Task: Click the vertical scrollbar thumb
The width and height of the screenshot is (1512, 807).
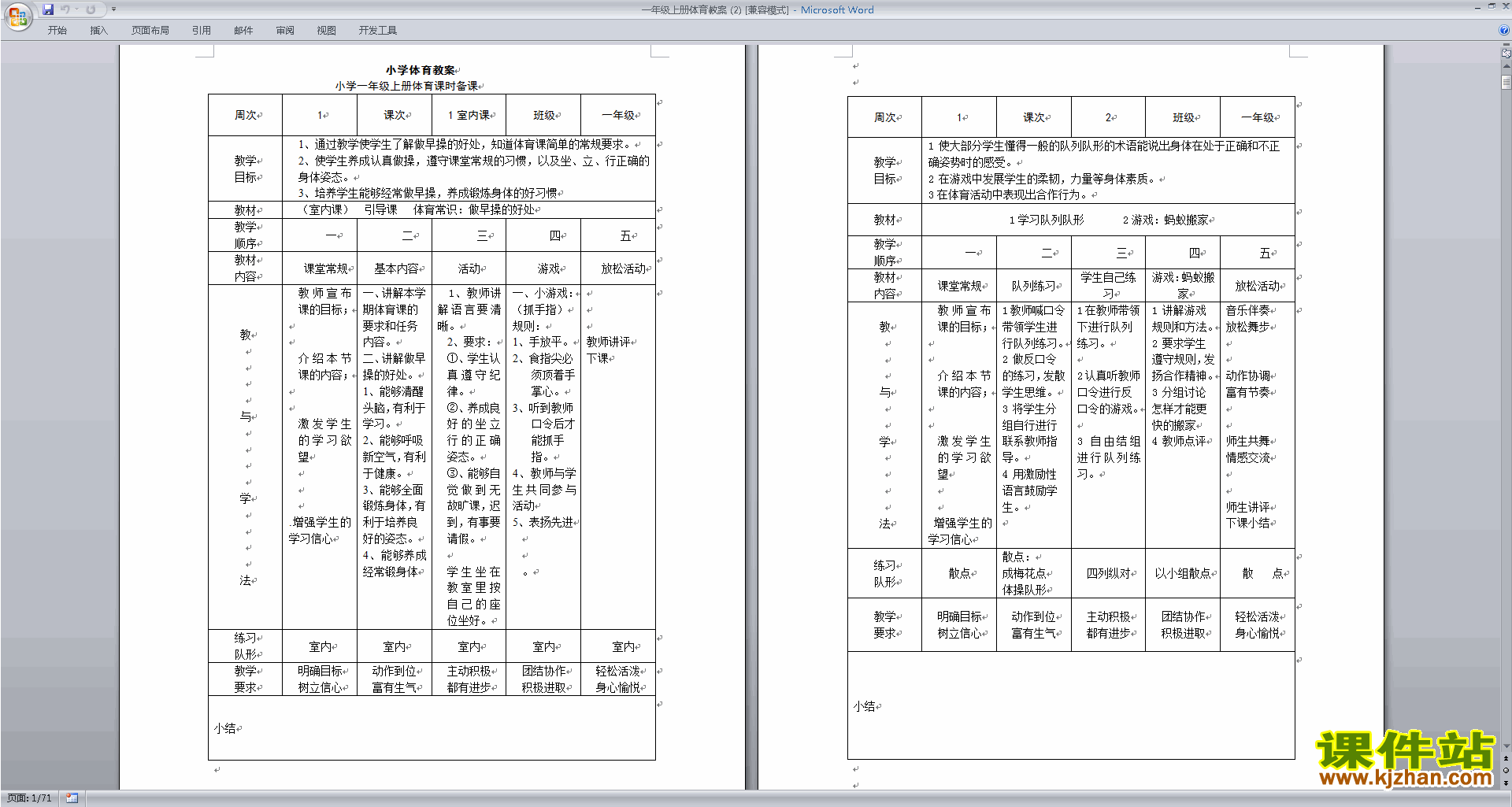Action: [x=1506, y=81]
